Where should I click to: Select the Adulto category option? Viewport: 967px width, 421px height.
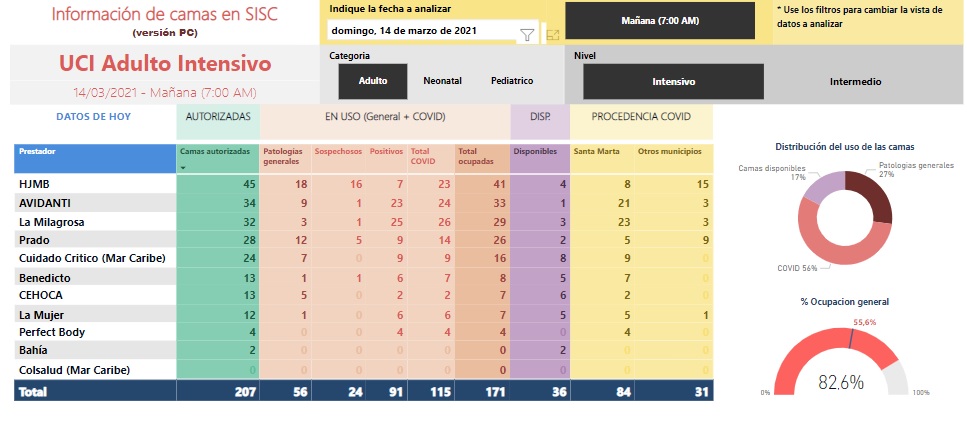(x=373, y=81)
